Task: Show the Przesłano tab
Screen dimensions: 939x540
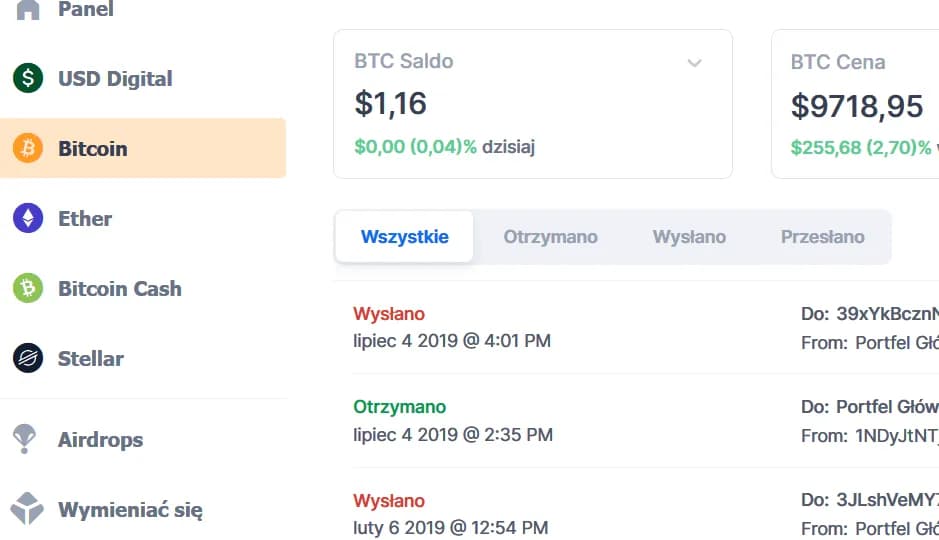Action: coord(822,237)
